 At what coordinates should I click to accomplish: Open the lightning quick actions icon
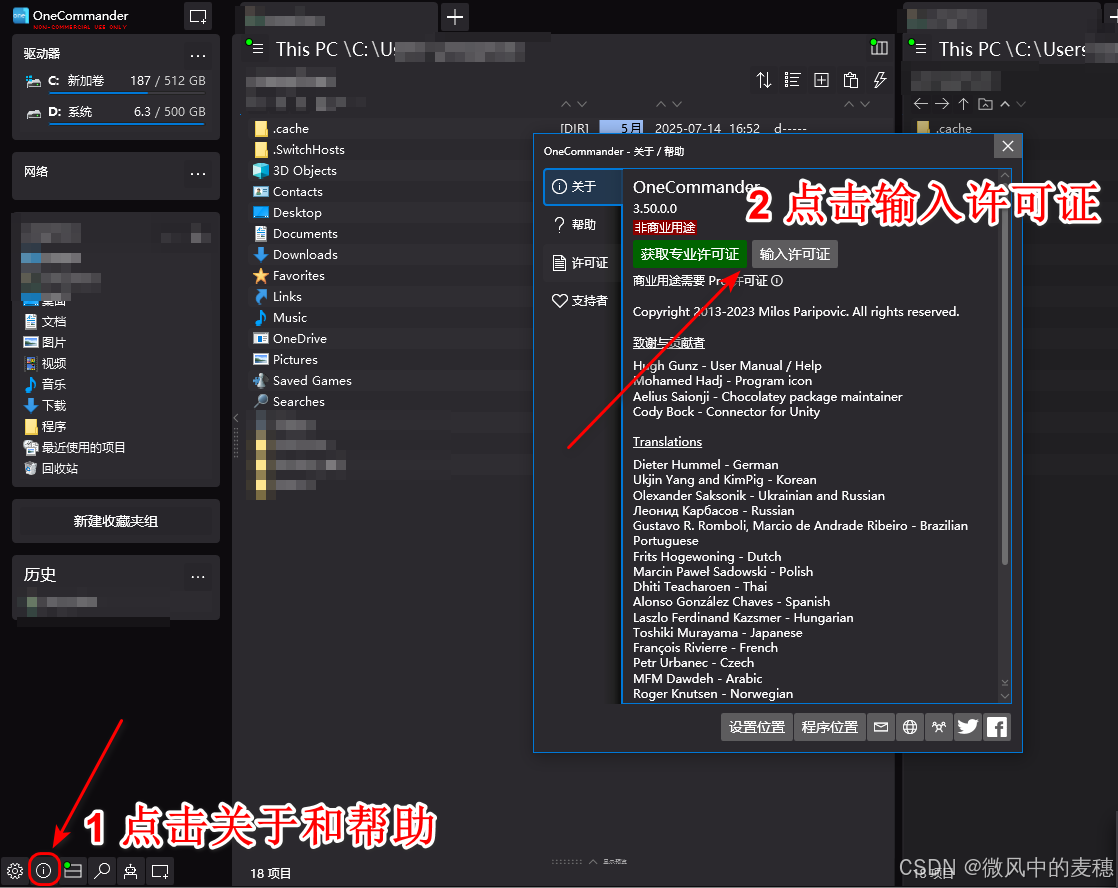[x=880, y=80]
